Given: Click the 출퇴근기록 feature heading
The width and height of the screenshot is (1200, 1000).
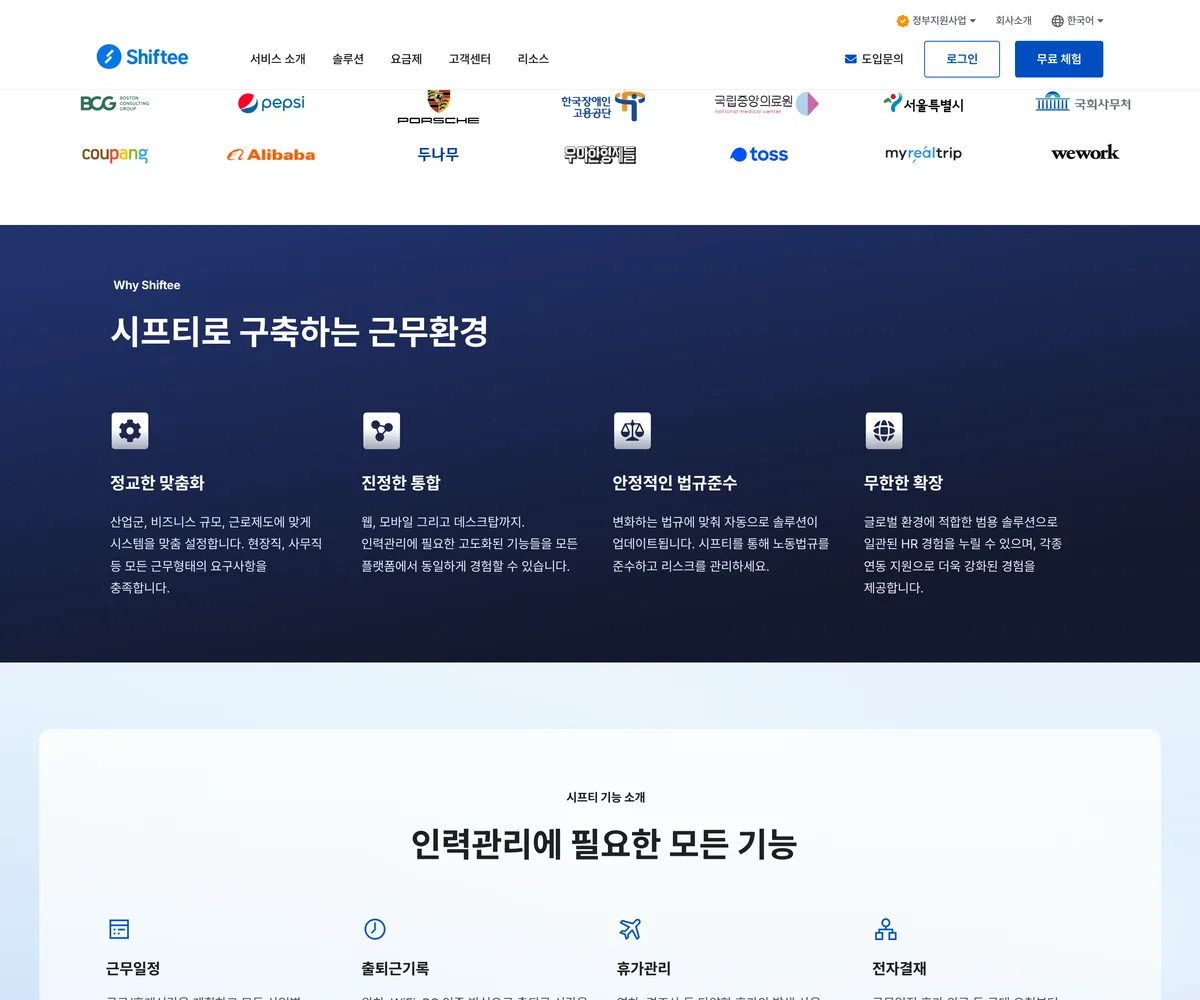Looking at the screenshot, I should 395,968.
